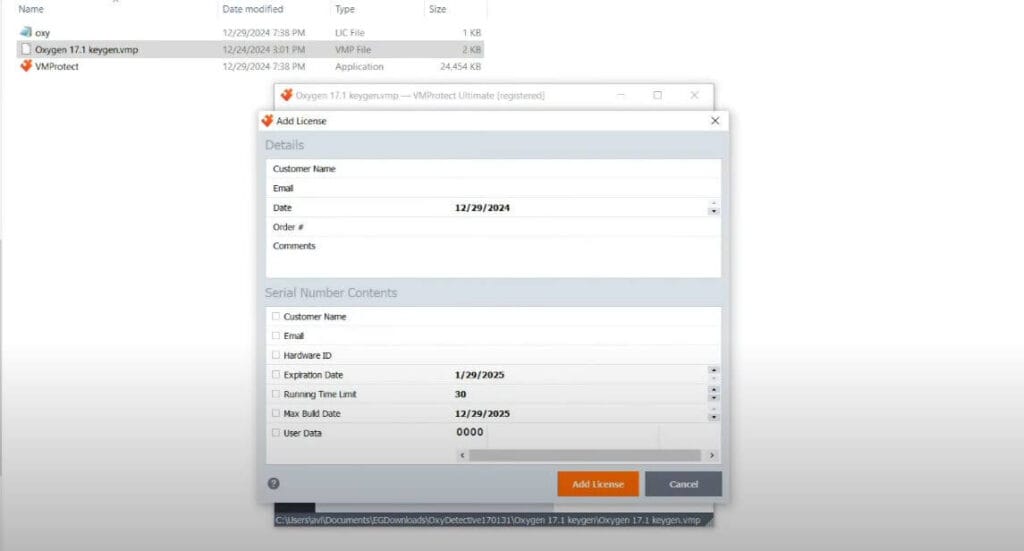
Task: Increase the Running Time Limit value
Action: [713, 390]
